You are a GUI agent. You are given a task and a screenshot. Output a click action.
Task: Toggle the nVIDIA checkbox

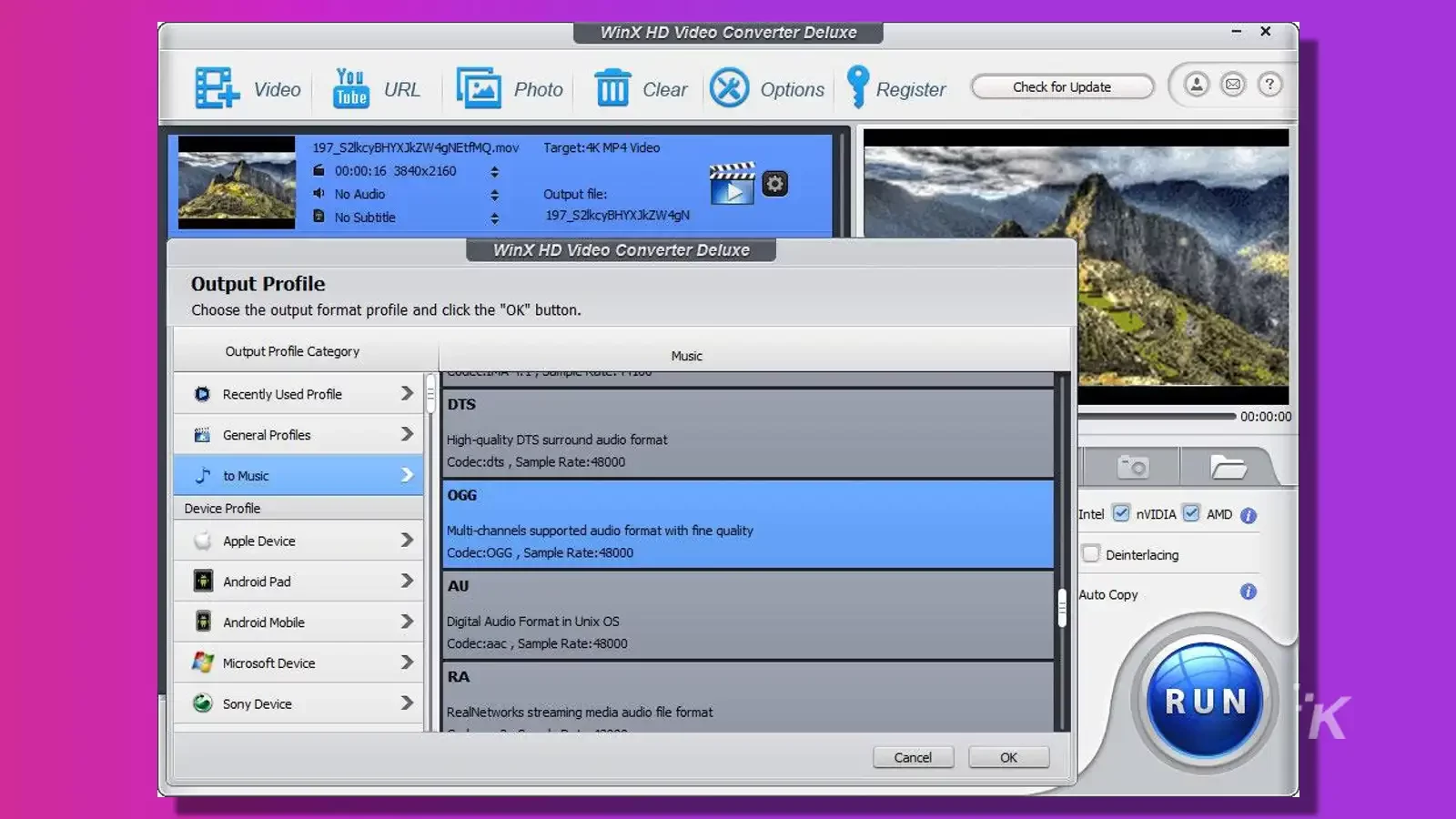[x=1121, y=513]
